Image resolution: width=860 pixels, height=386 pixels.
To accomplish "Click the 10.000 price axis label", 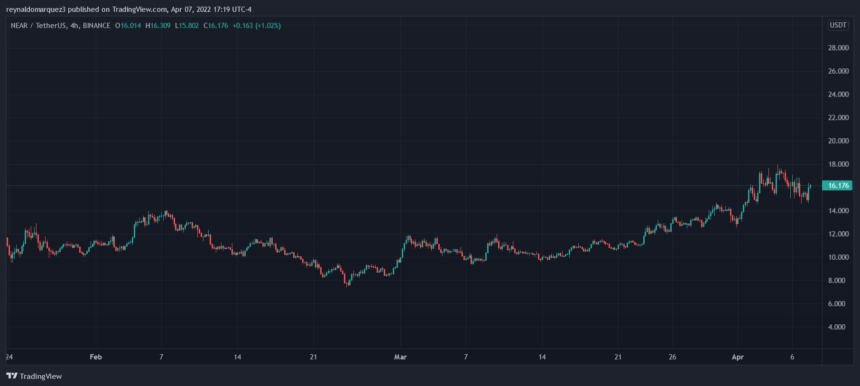I will 839,257.
